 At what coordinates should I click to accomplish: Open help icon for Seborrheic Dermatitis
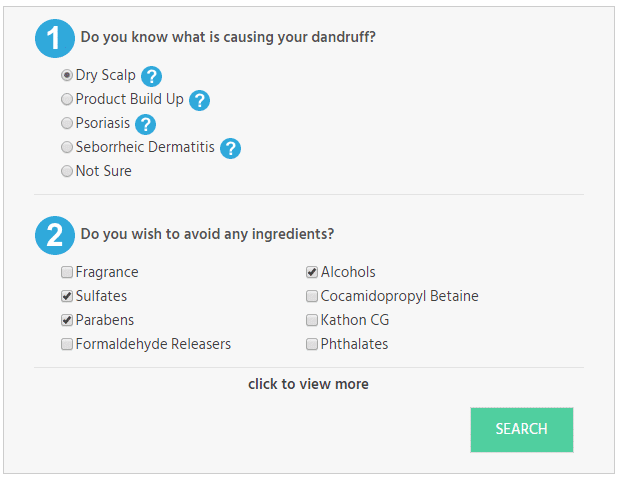(231, 148)
